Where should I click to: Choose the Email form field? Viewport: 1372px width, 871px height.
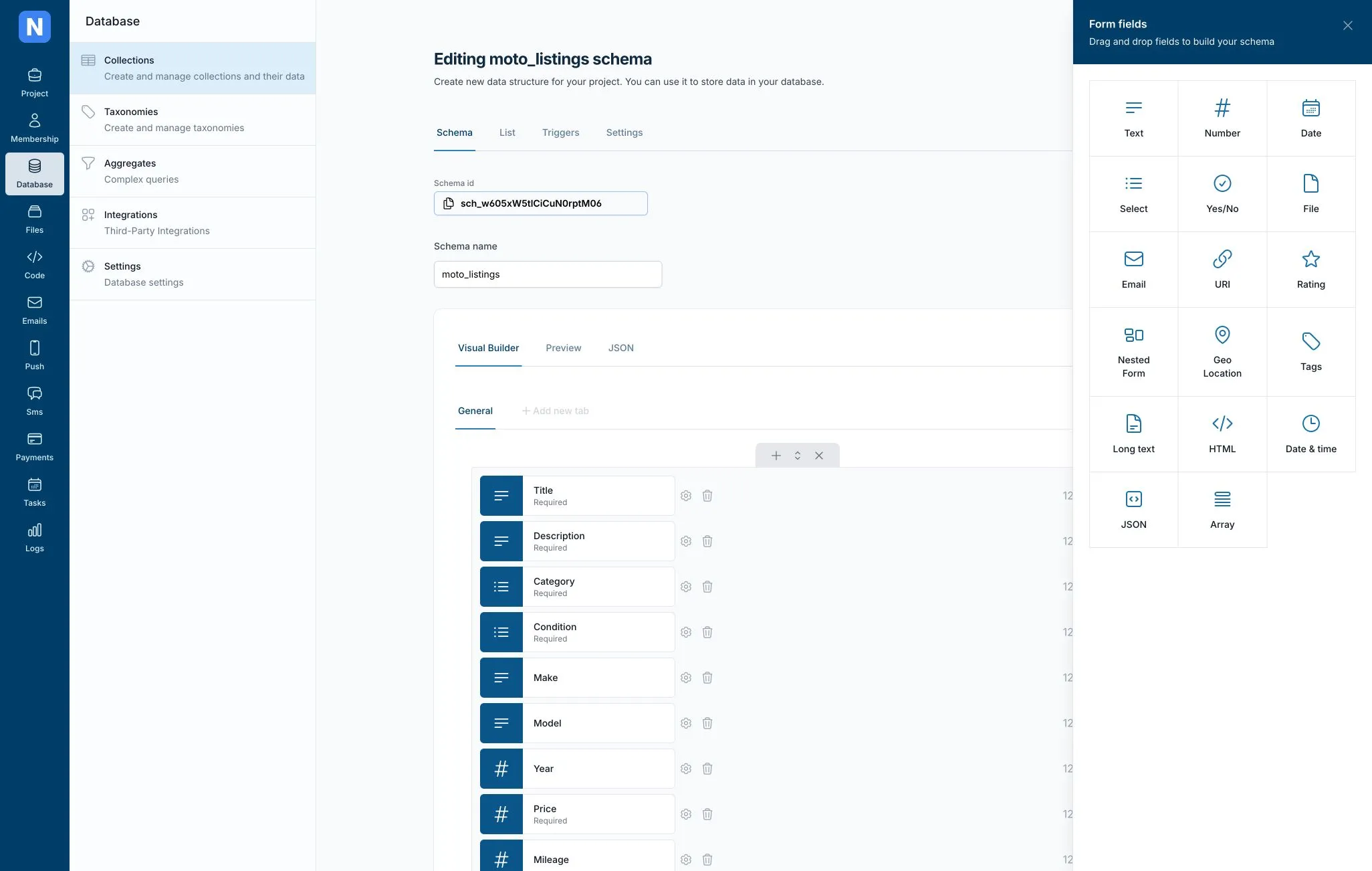point(1133,270)
